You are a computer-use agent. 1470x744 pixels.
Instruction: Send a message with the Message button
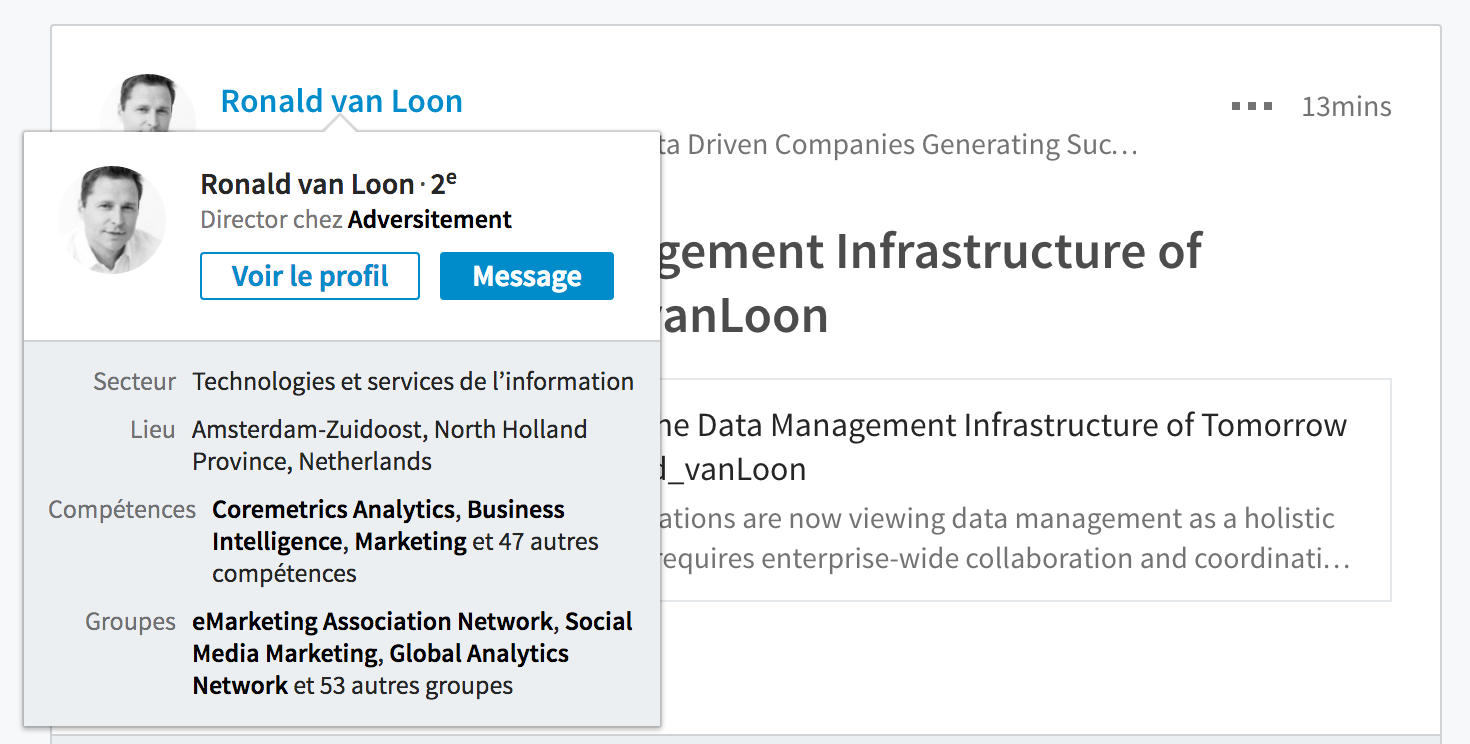527,276
